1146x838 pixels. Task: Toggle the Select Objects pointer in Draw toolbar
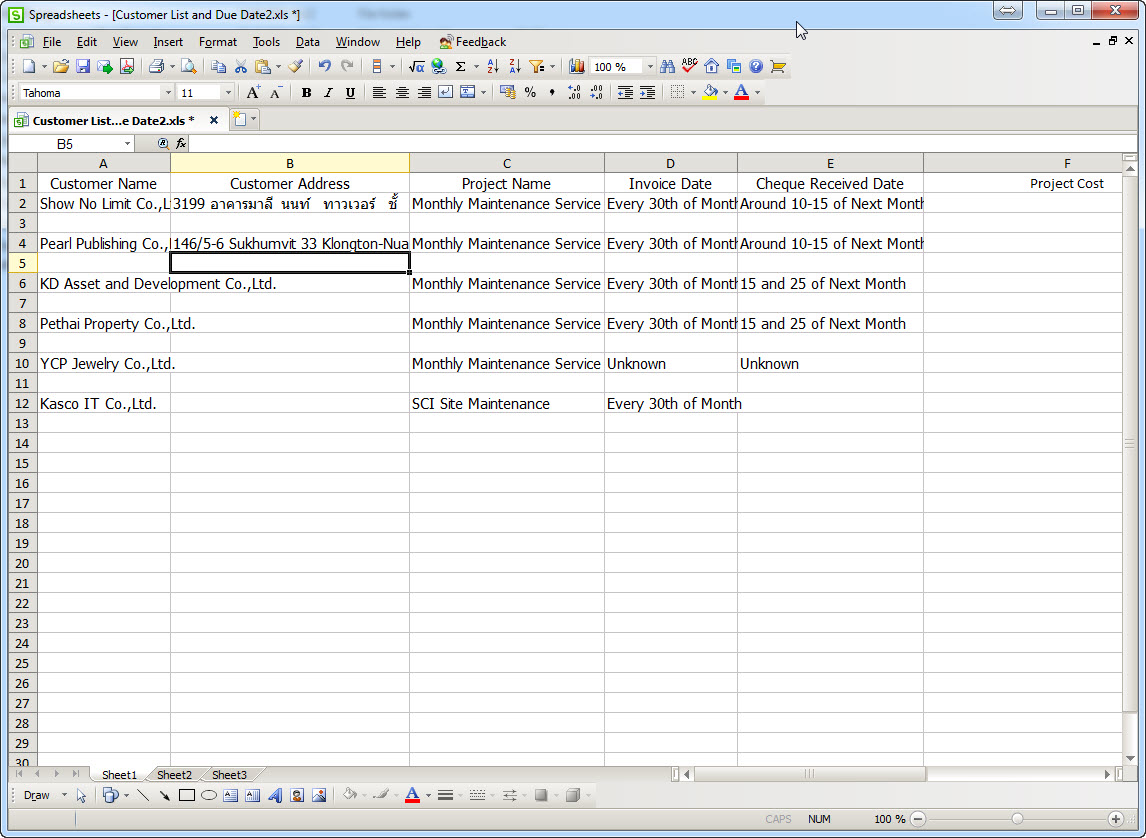(81, 795)
